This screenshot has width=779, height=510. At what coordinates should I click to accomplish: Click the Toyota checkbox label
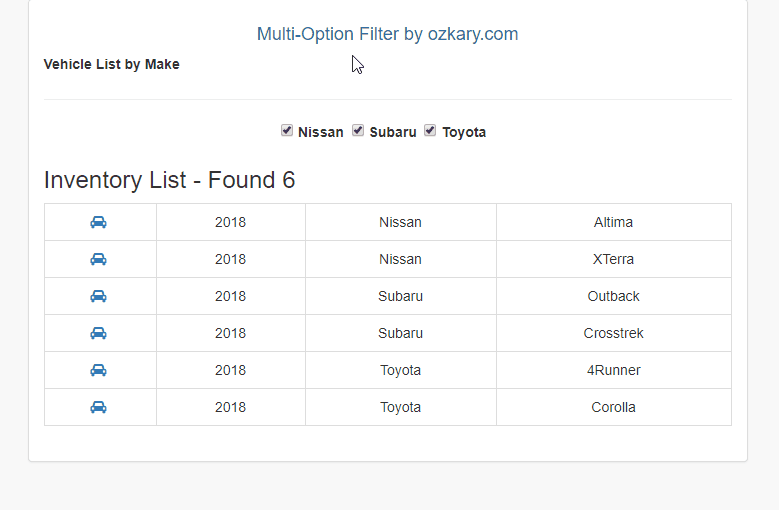464,133
